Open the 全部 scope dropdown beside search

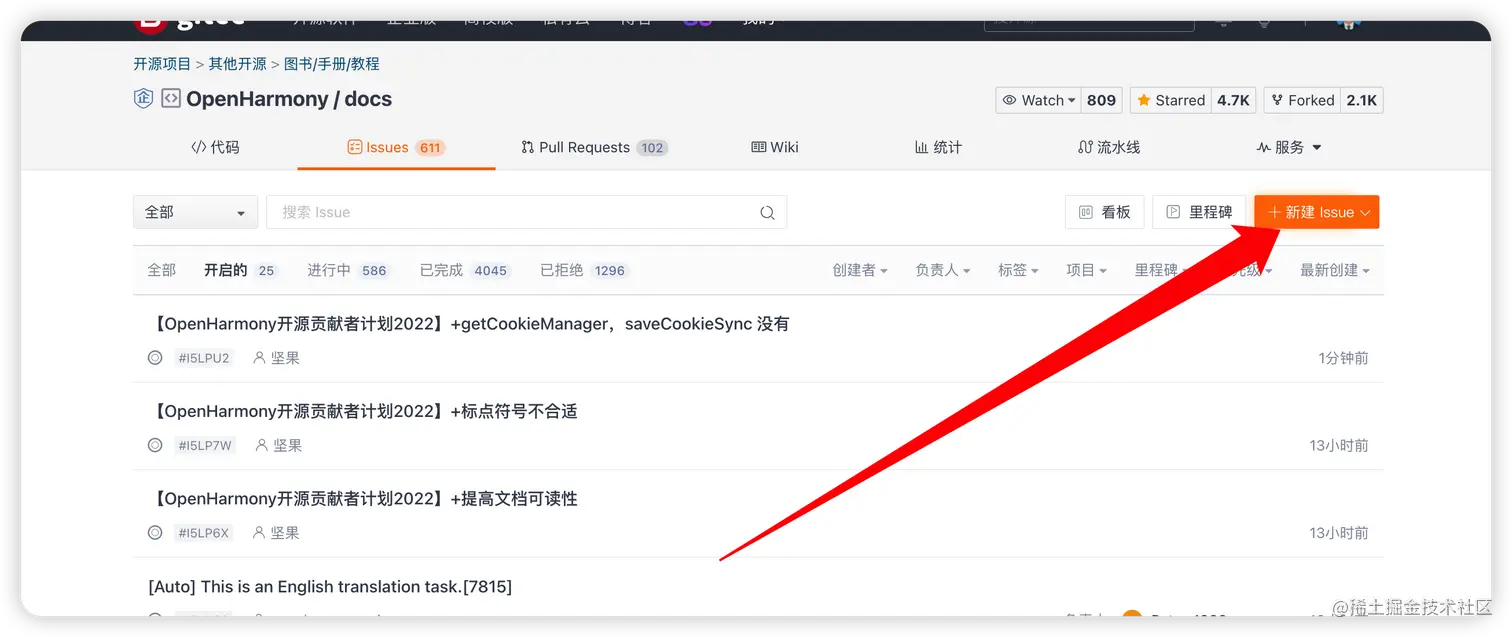pyautogui.click(x=195, y=212)
